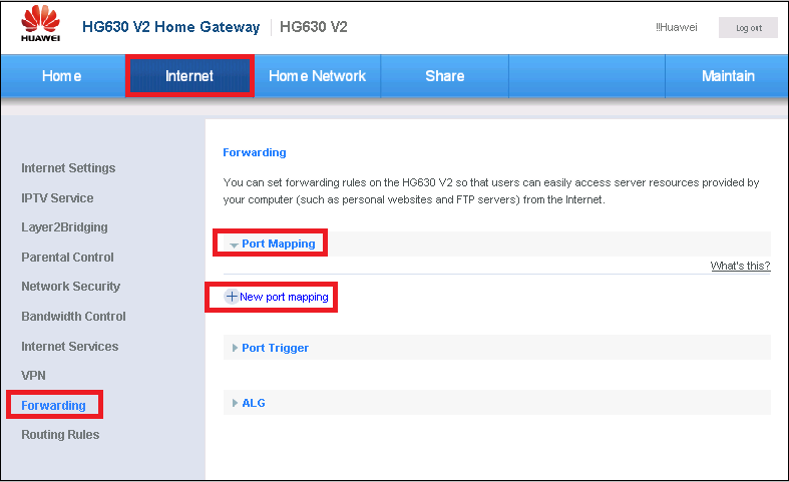Click the plus icon for new port mapping
Screen dimensions: 789x482
click(231, 297)
